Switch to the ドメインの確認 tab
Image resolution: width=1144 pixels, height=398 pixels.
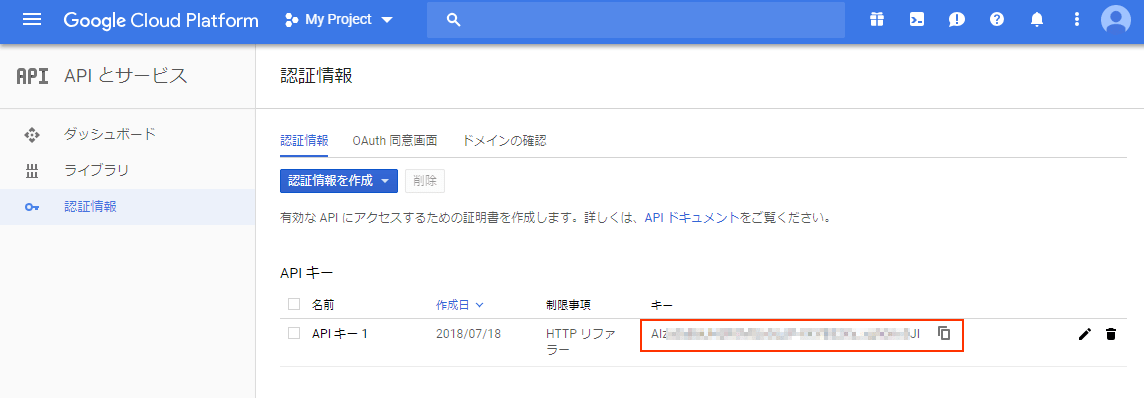pos(505,141)
